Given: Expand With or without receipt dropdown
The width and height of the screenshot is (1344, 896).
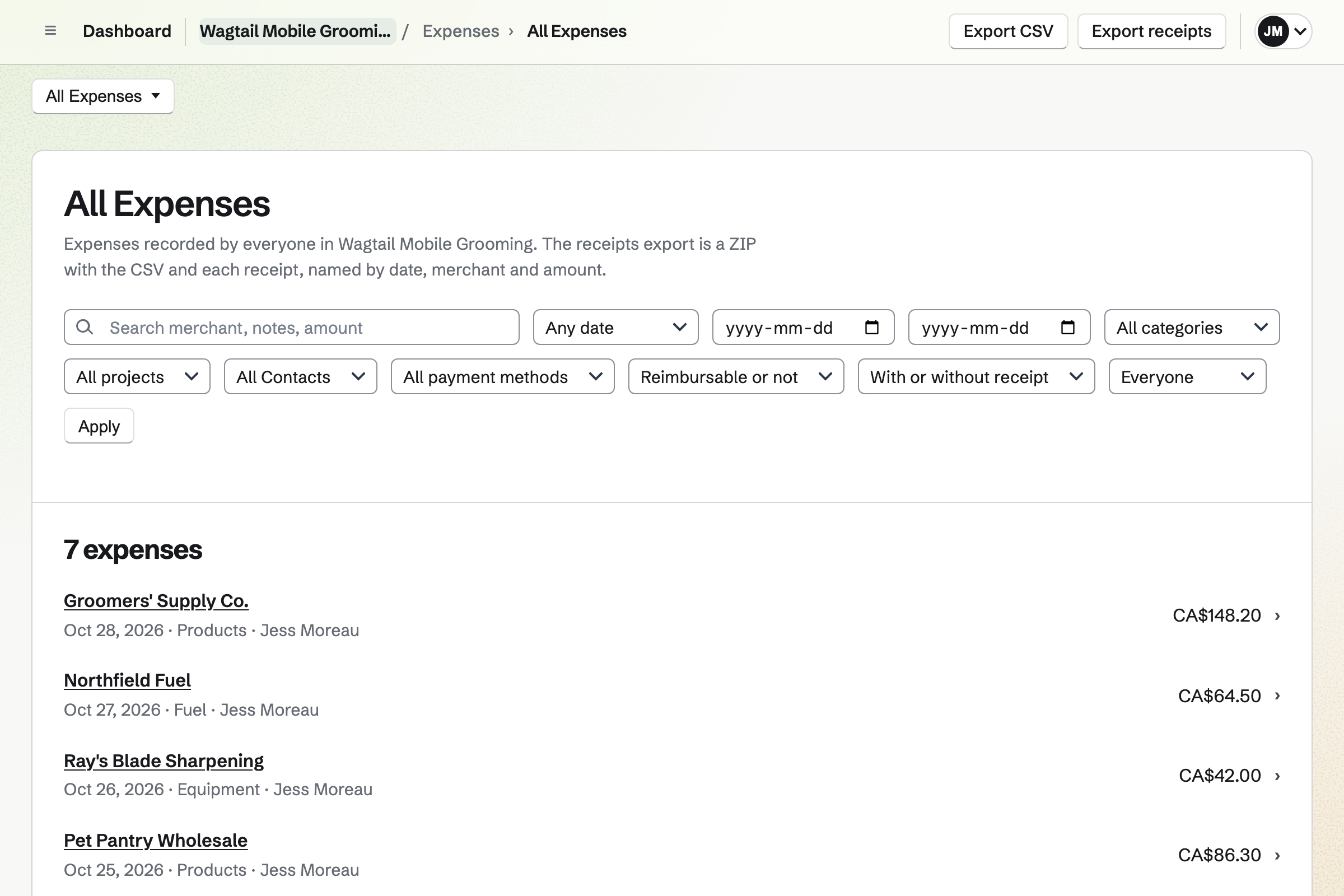Looking at the screenshot, I should point(976,376).
